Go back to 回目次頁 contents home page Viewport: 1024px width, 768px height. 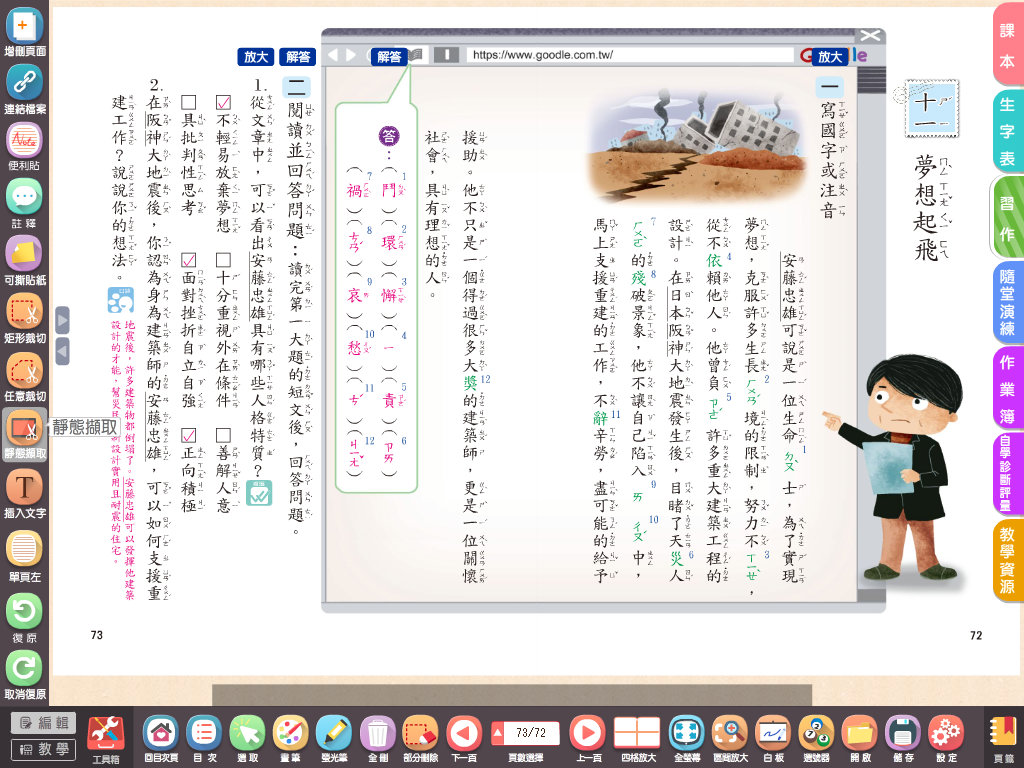(161, 739)
